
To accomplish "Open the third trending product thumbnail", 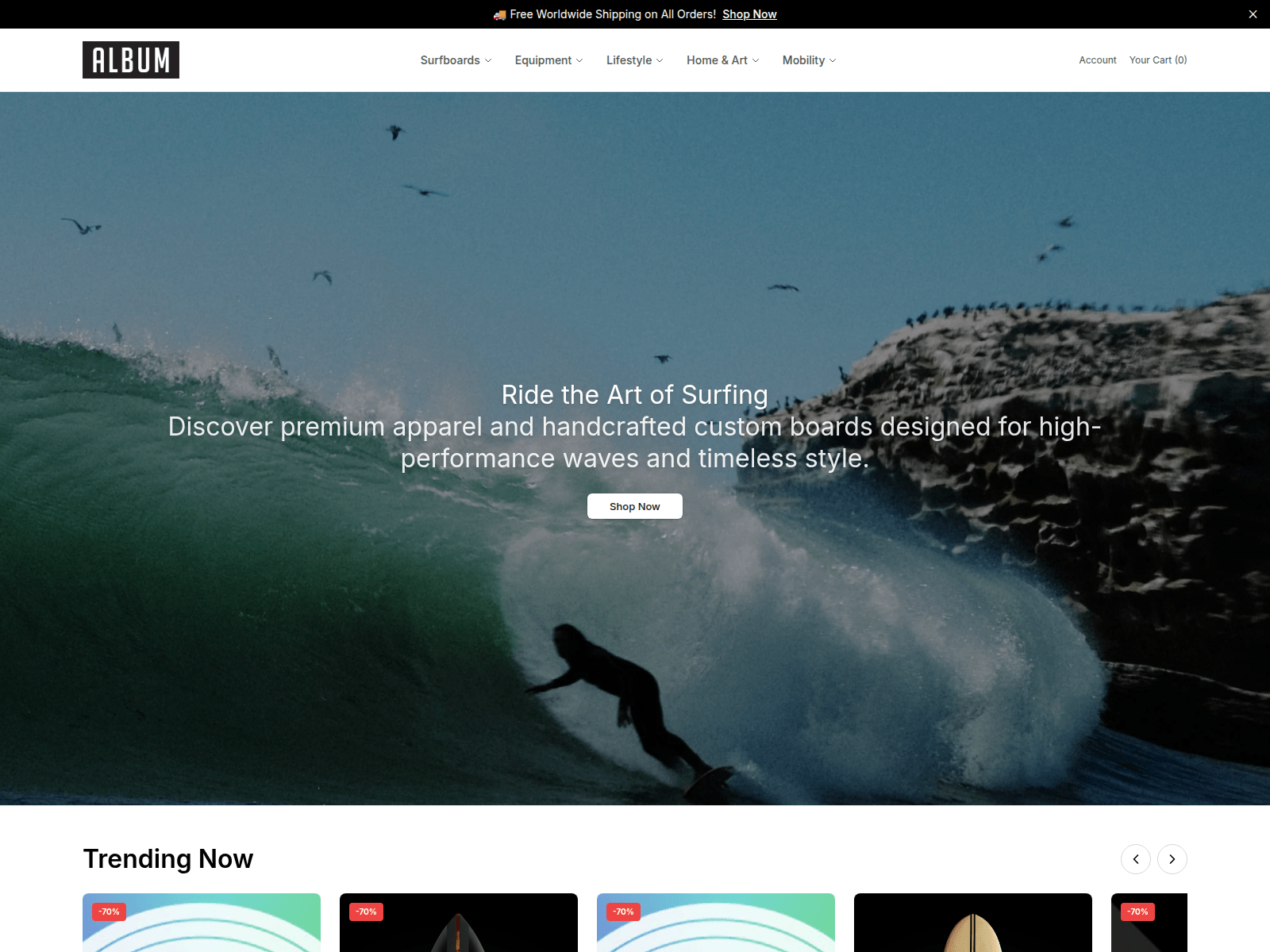I will (716, 923).
